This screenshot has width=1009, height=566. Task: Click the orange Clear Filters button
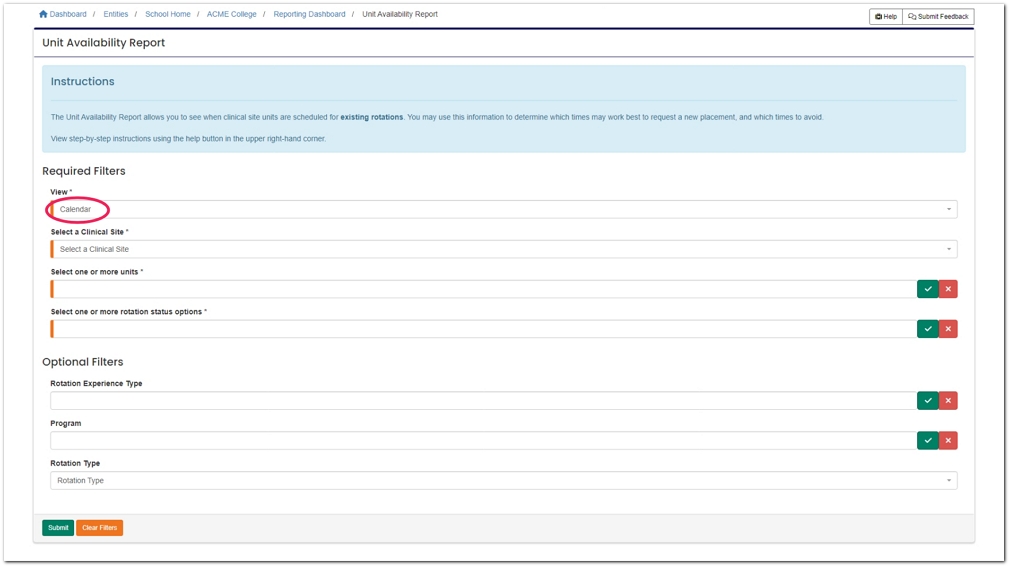point(100,527)
